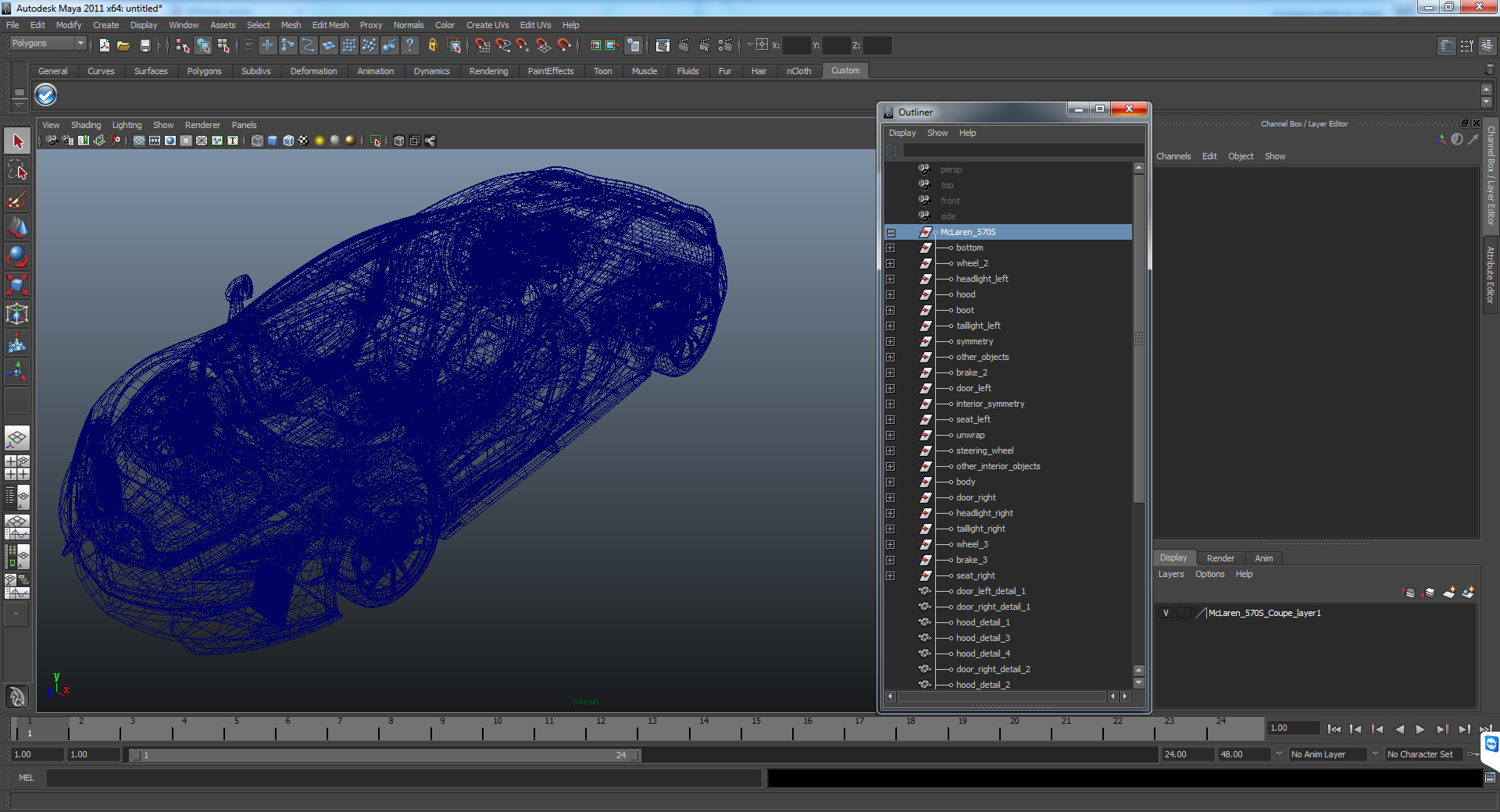Select the persp camera in Outliner

coord(951,169)
